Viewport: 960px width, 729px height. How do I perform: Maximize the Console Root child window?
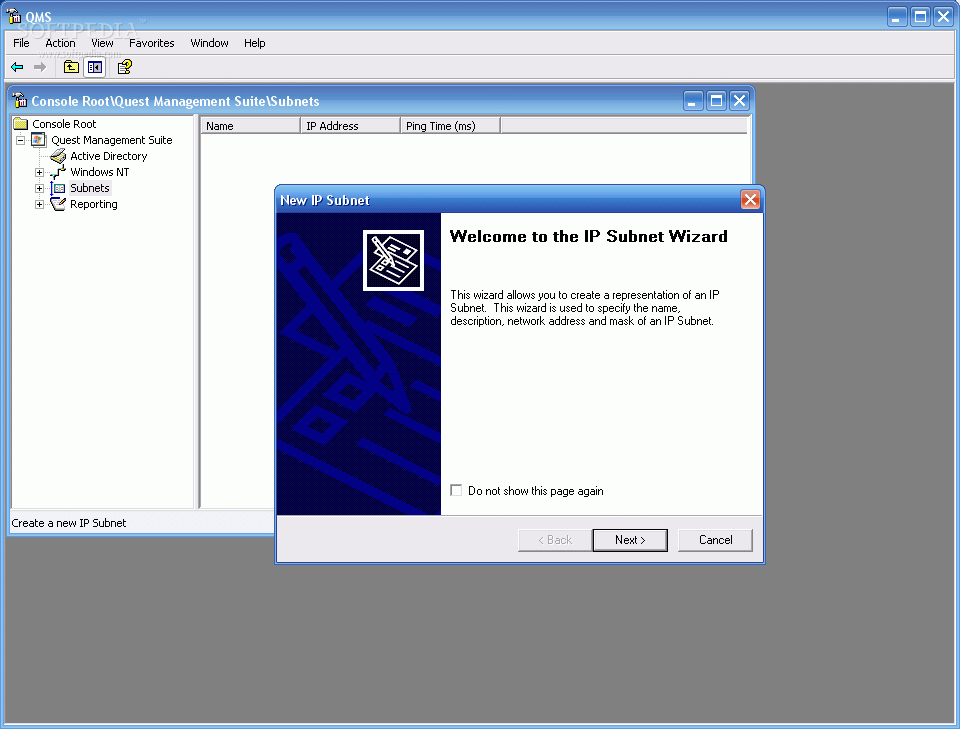[x=716, y=100]
